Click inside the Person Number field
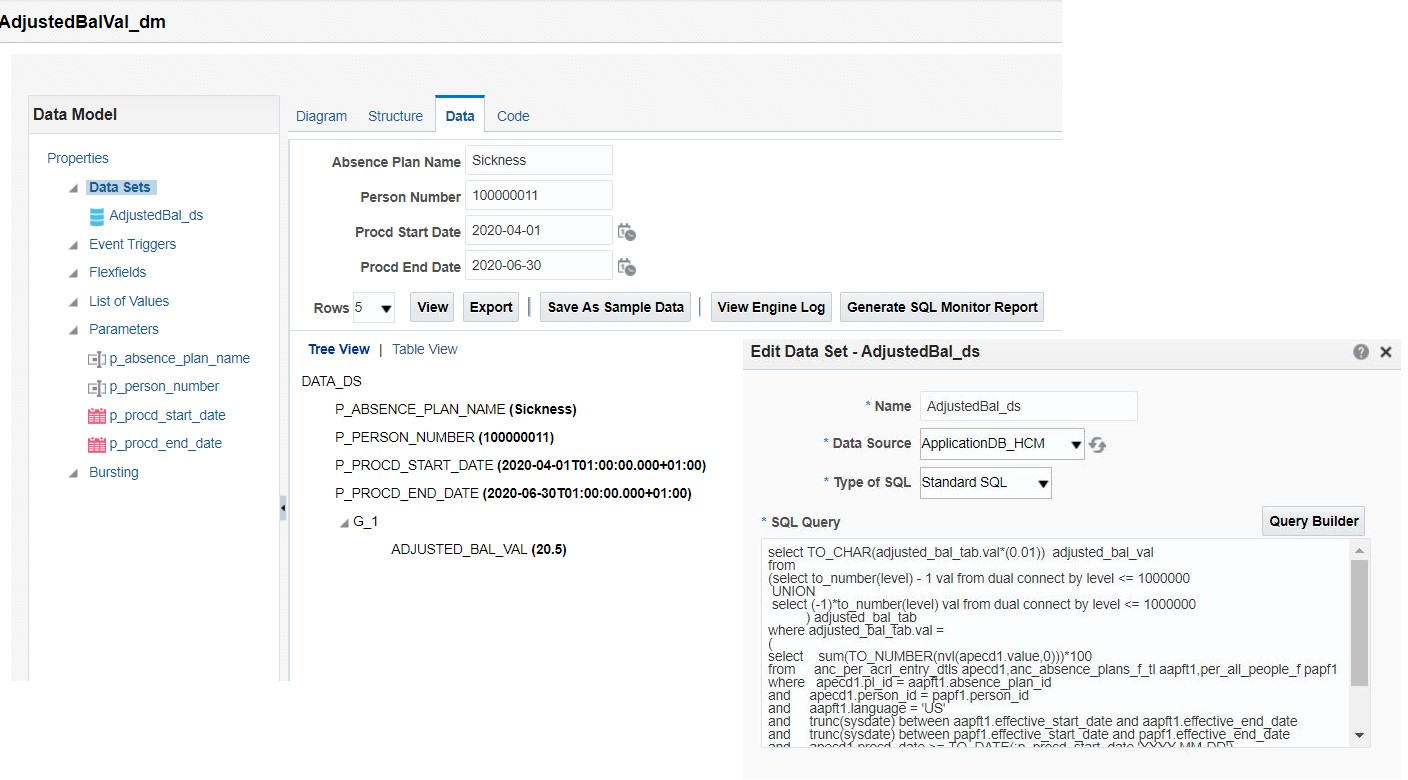Viewport: 1408px width, 780px height. click(x=538, y=196)
